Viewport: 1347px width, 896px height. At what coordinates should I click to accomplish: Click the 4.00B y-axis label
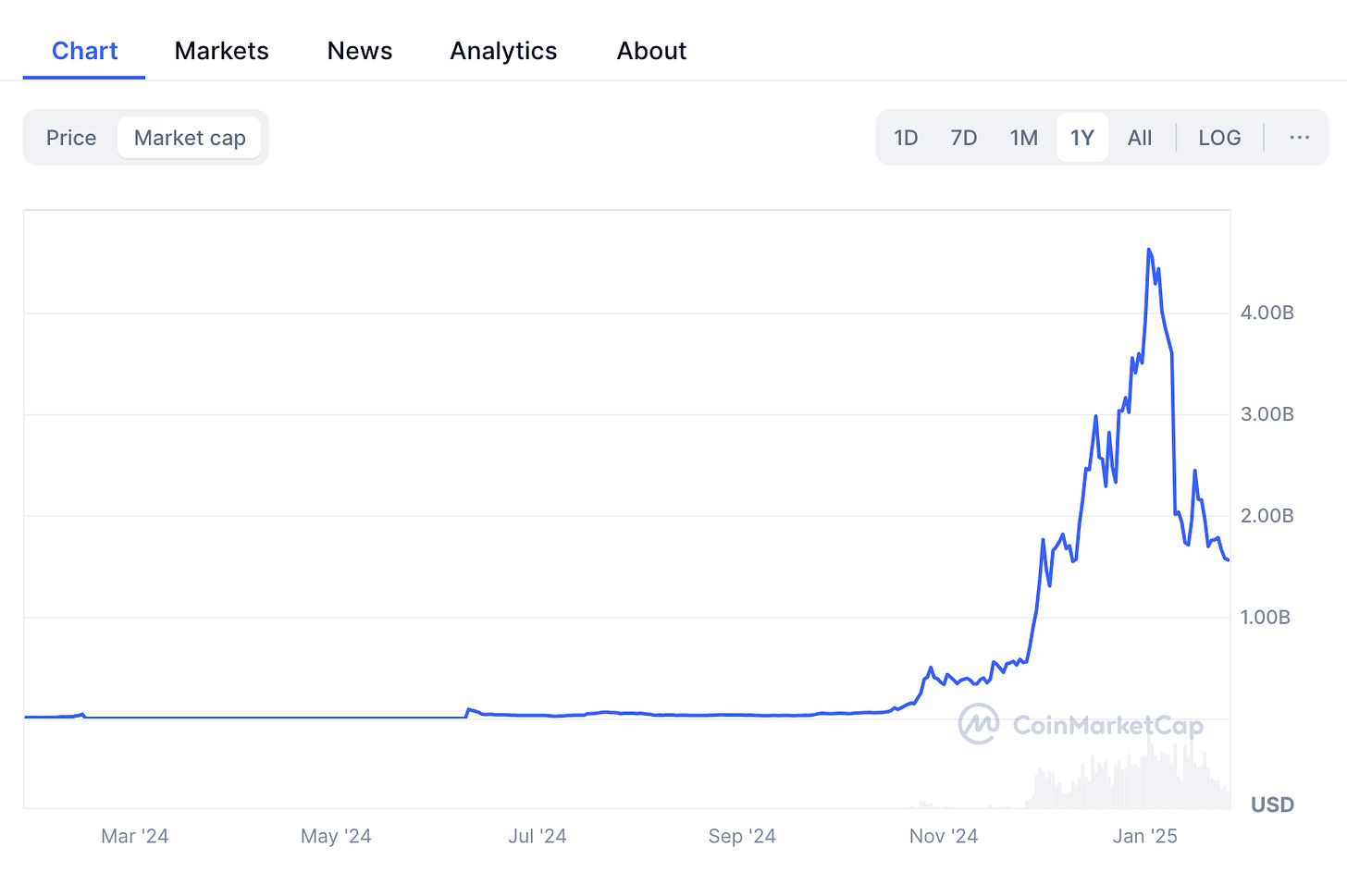point(1267,313)
